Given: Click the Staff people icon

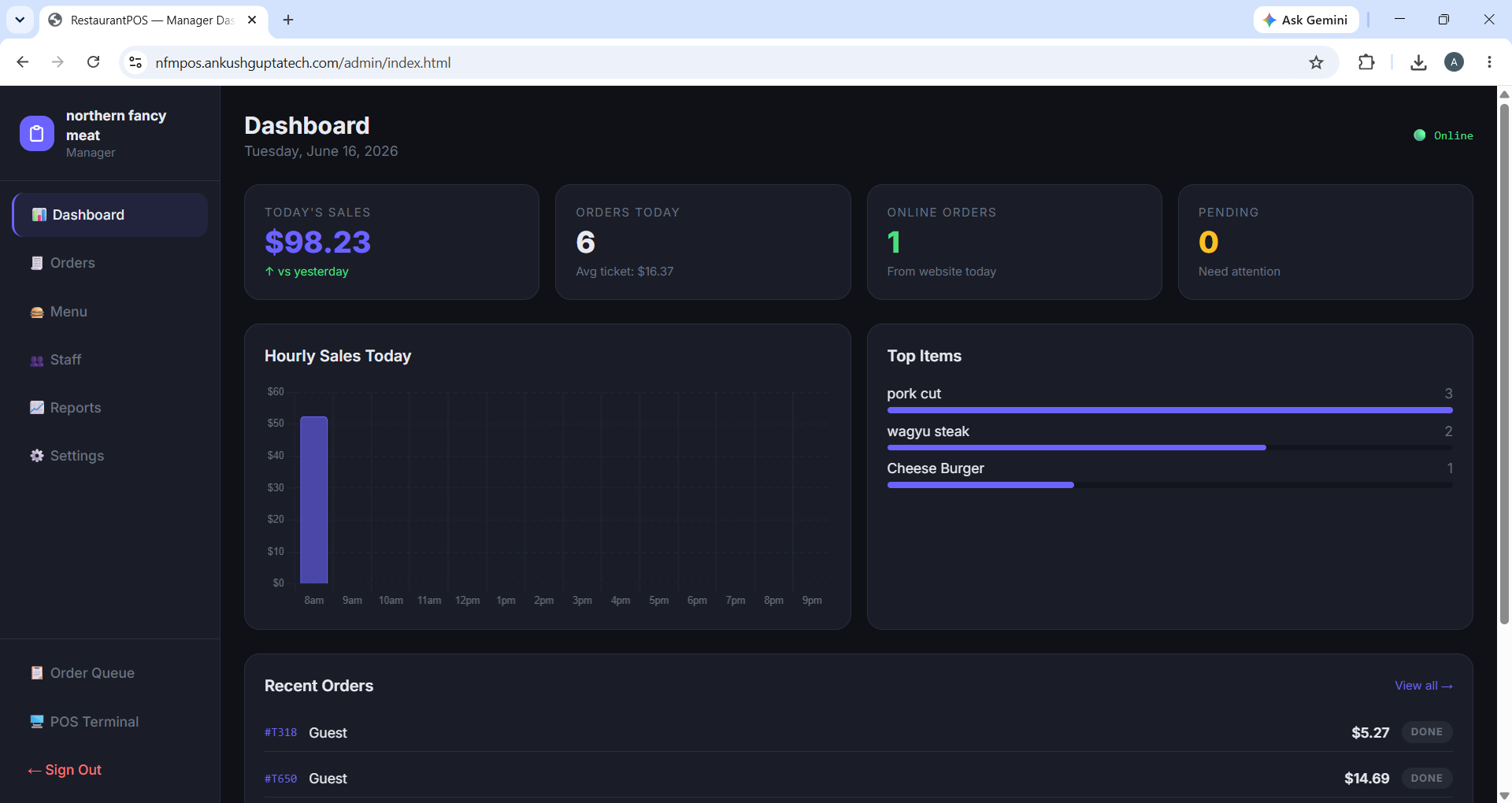Looking at the screenshot, I should click(37, 361).
